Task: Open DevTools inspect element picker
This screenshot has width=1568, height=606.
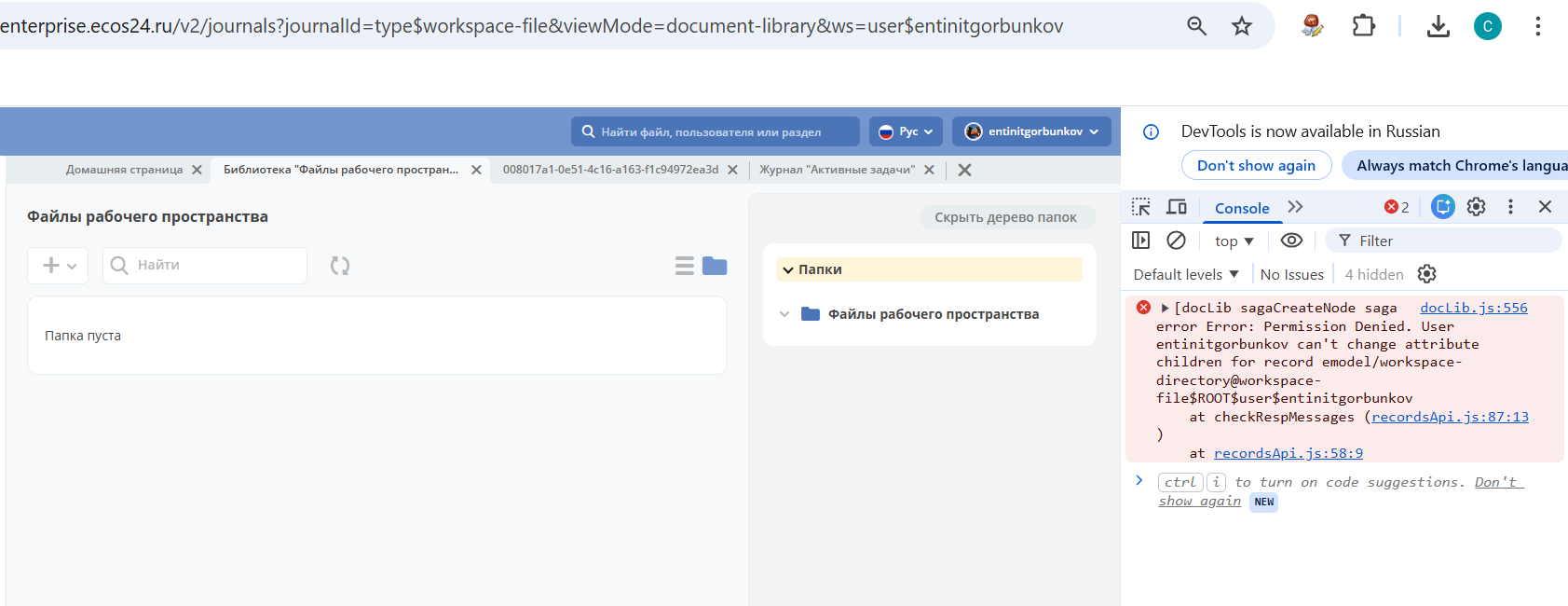Action: tap(1140, 207)
